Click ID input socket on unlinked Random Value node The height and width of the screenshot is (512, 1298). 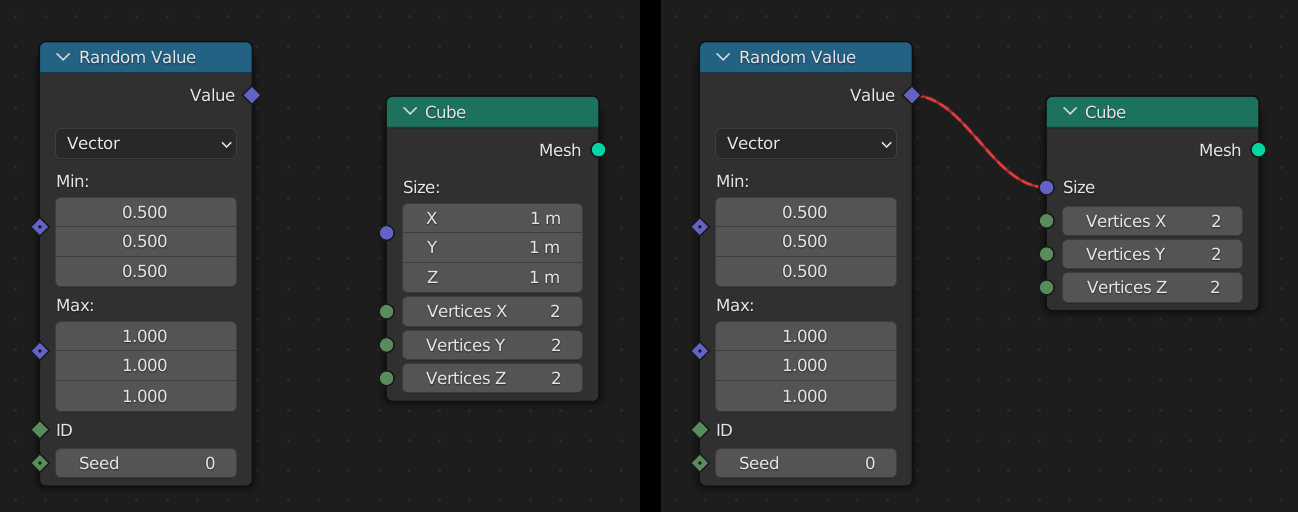coord(40,430)
